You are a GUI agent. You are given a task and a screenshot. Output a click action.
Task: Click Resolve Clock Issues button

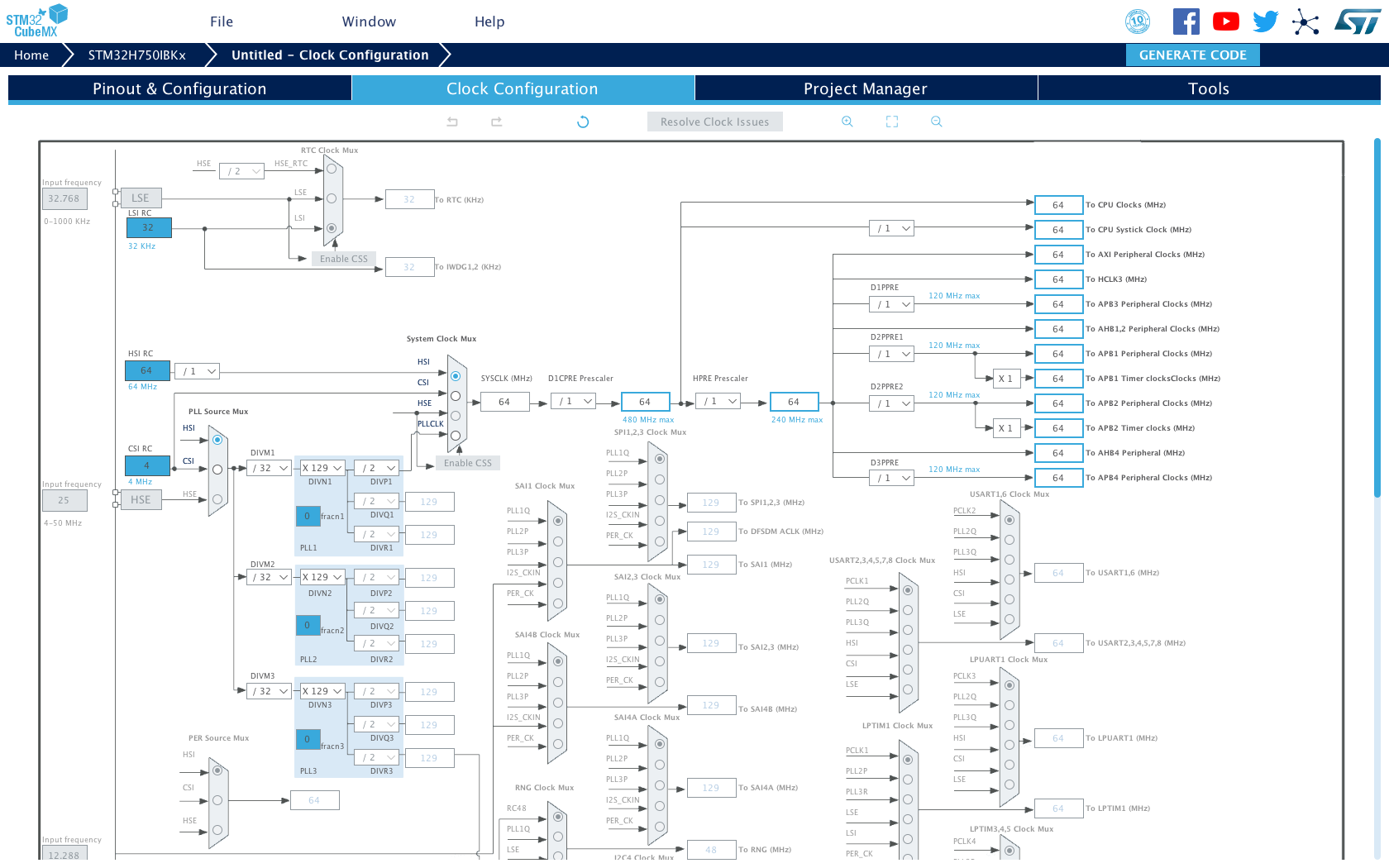[714, 122]
